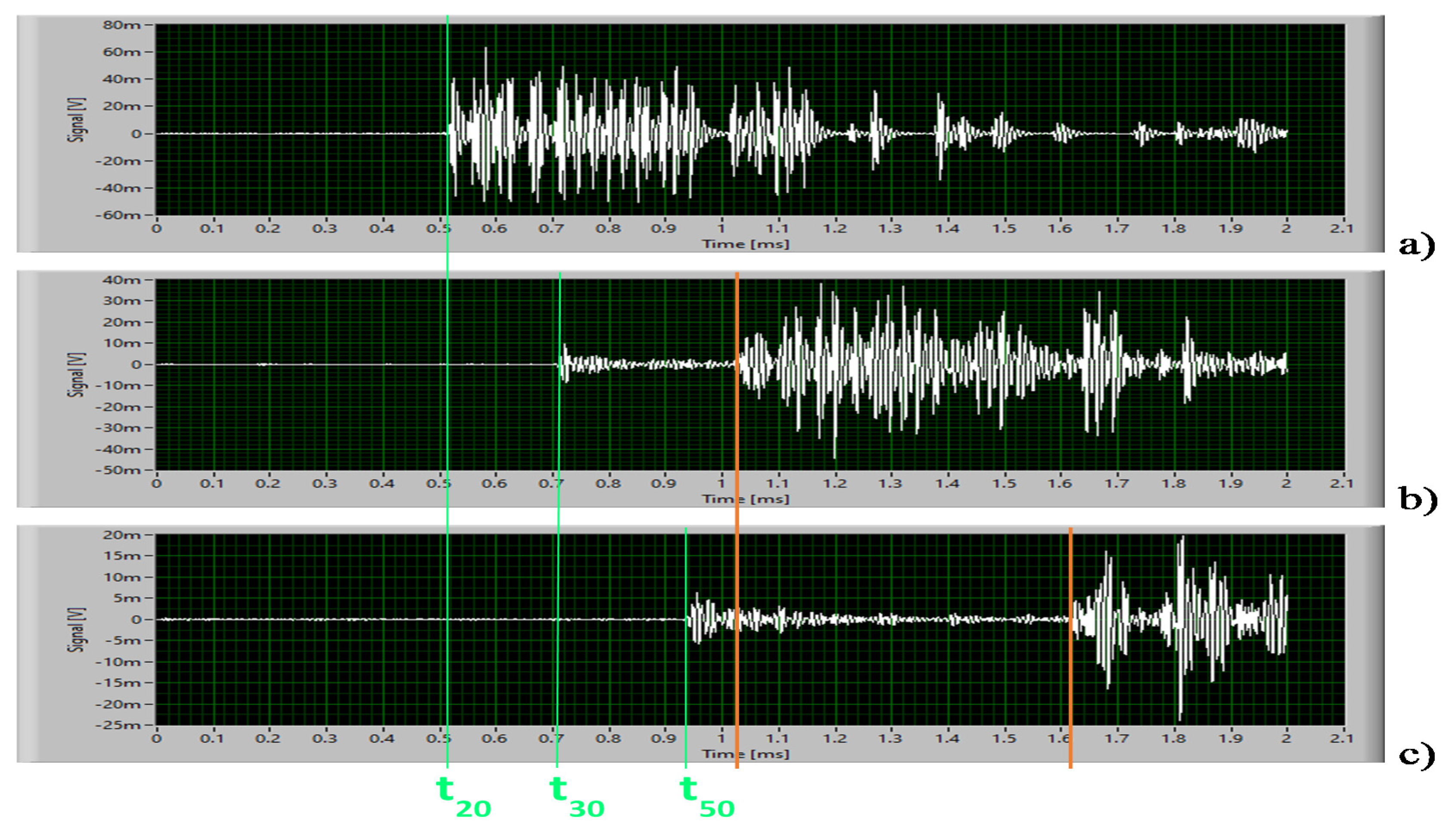Click the 2.1 X-axis end value in graph c
The height and width of the screenshot is (835, 1456).
(x=1341, y=739)
